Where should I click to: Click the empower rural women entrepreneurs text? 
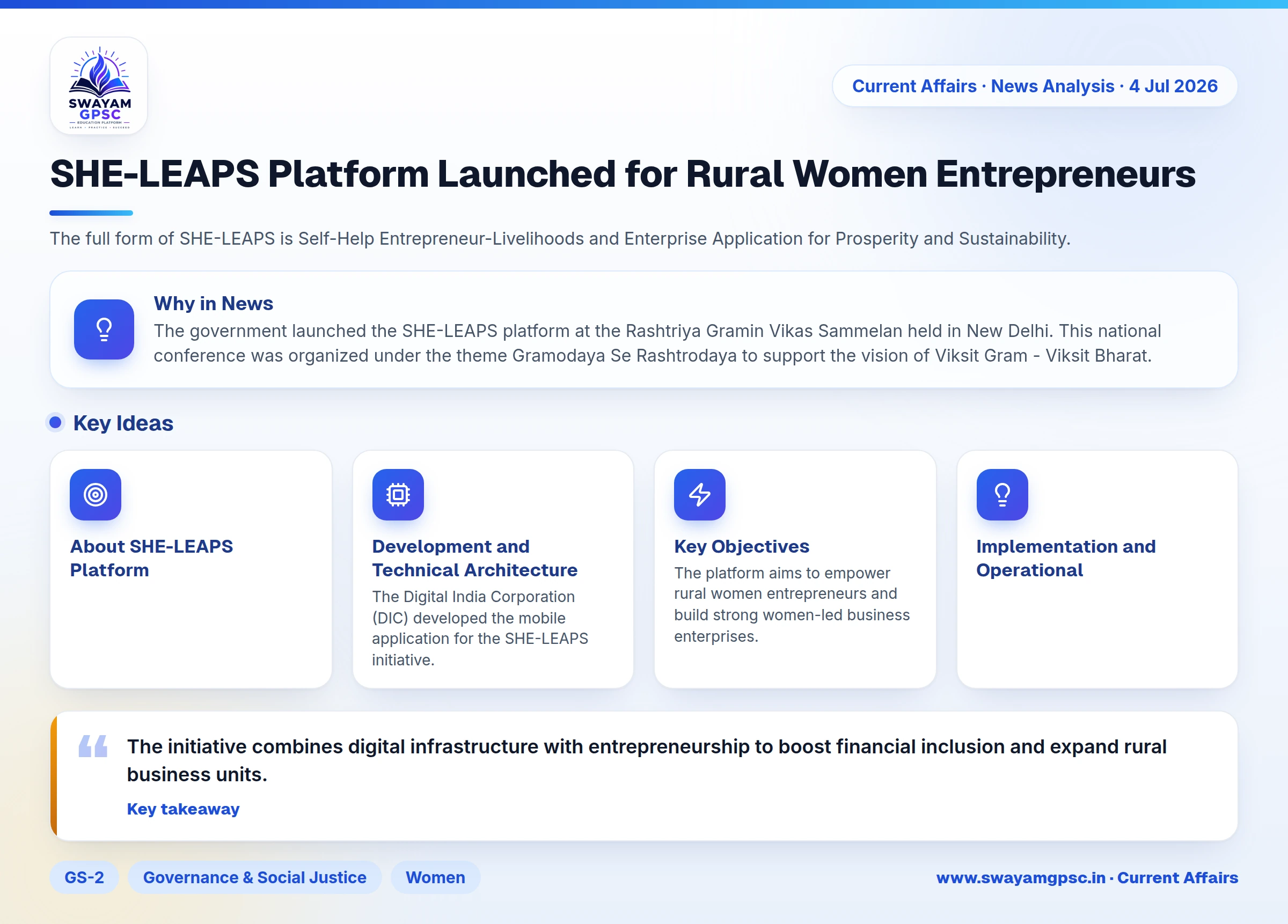click(x=792, y=605)
